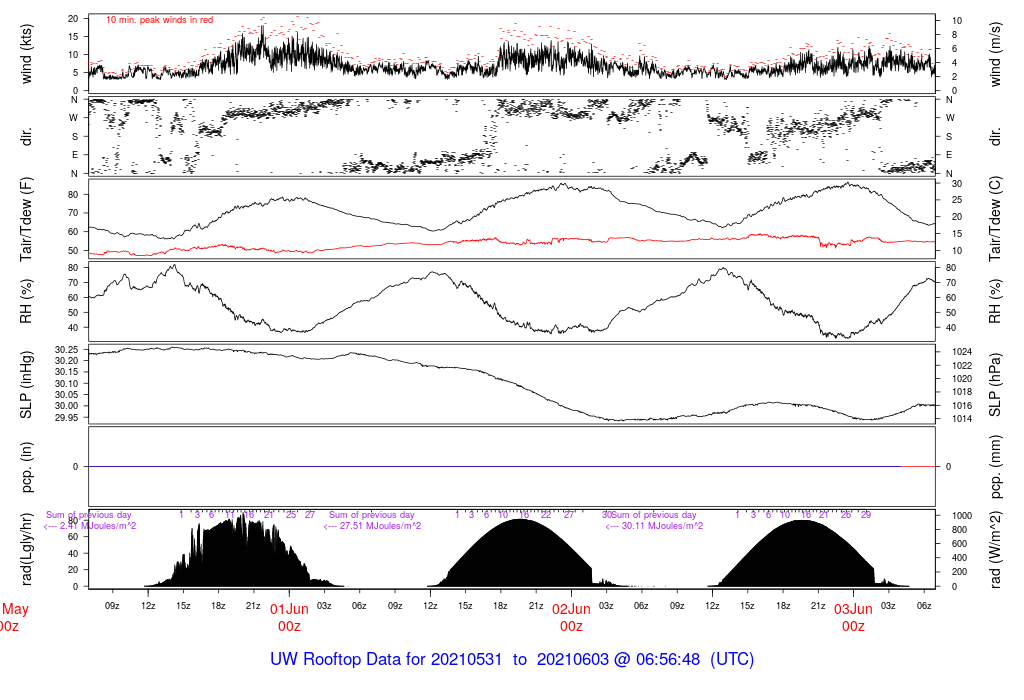
Task: Click the '30.11 MJoules/m^2' radiation sum
Action: click(x=662, y=526)
